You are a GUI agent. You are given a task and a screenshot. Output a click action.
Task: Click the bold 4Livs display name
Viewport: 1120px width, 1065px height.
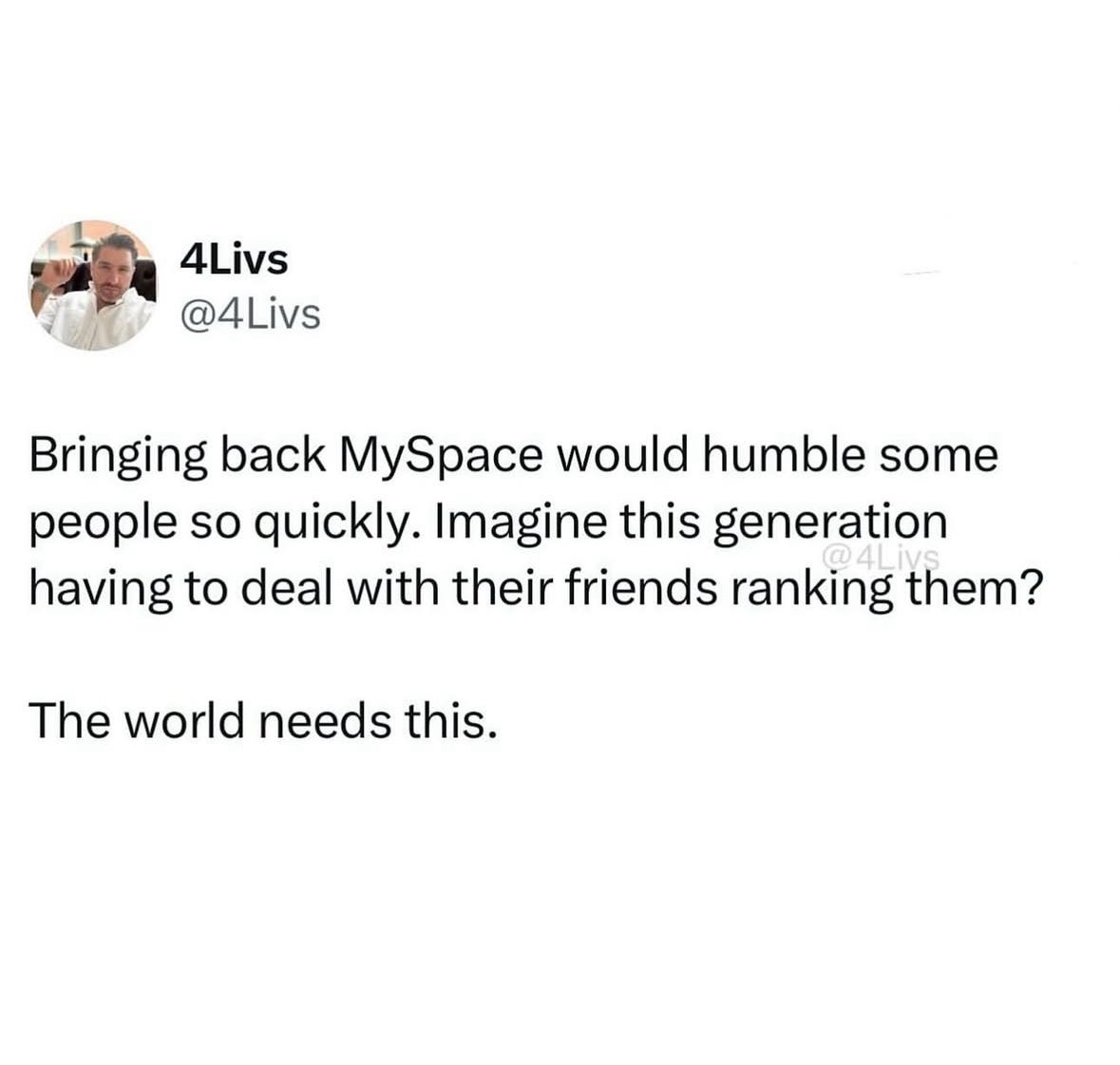[x=234, y=259]
